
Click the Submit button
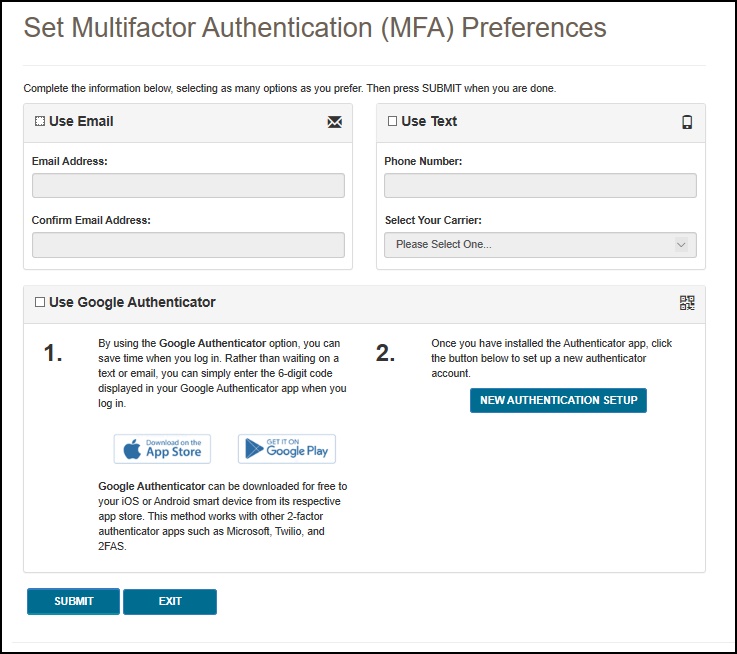(x=74, y=601)
